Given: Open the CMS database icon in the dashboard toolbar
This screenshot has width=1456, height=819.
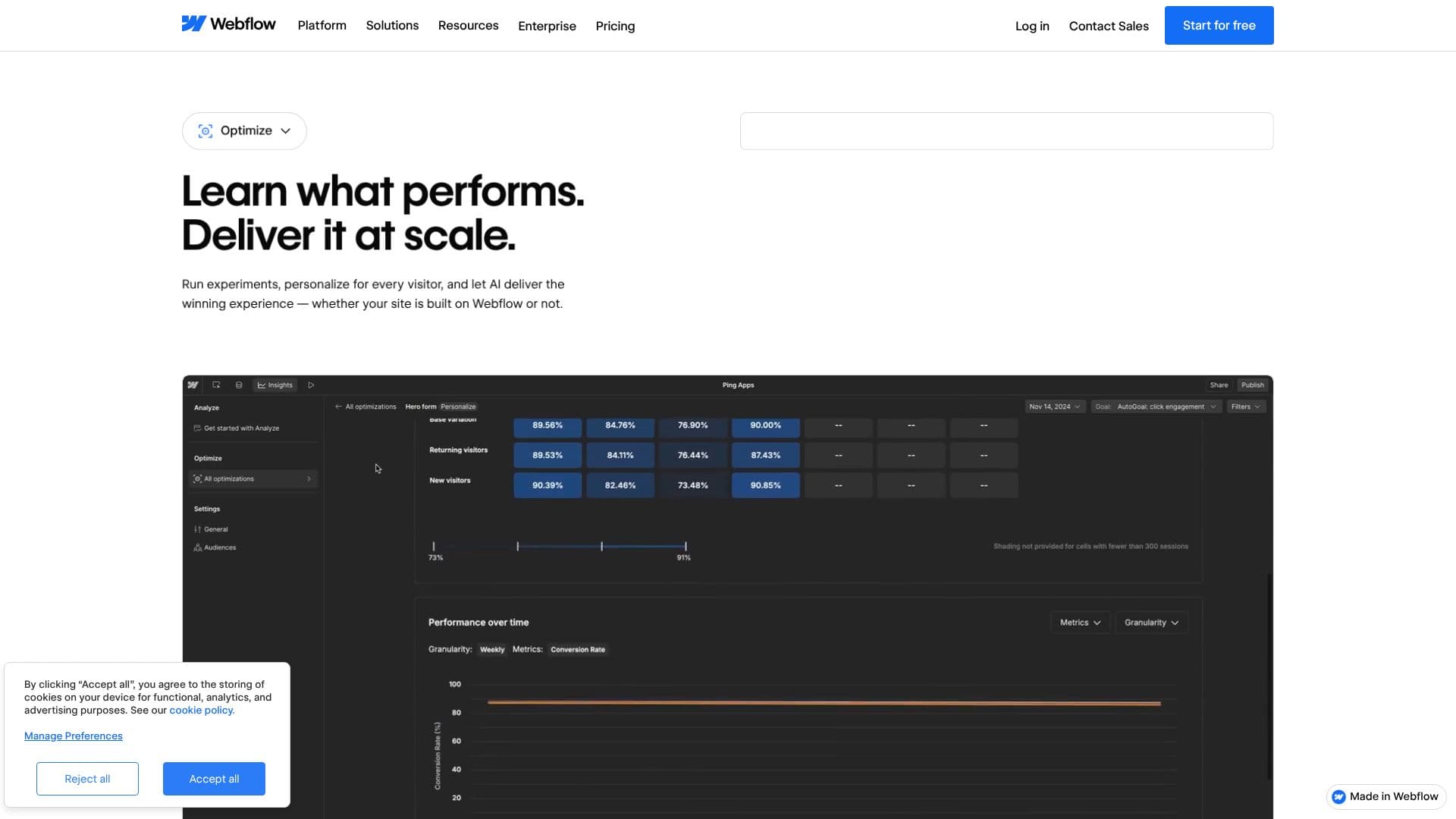Looking at the screenshot, I should 239,385.
